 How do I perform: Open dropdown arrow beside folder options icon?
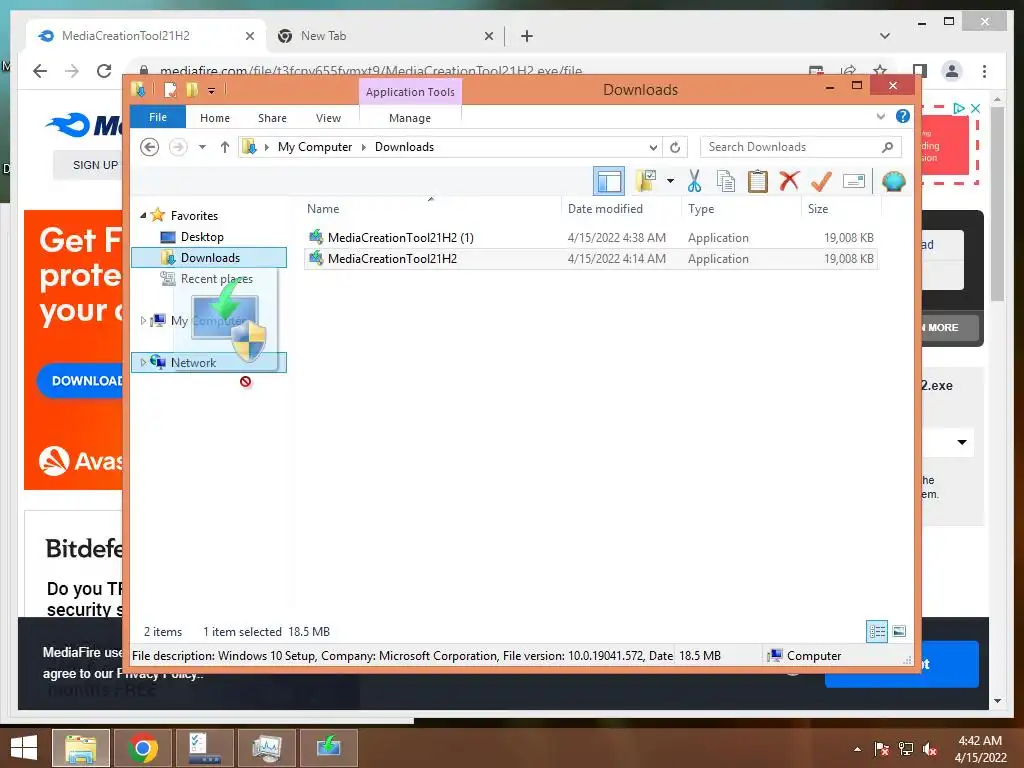pos(670,181)
